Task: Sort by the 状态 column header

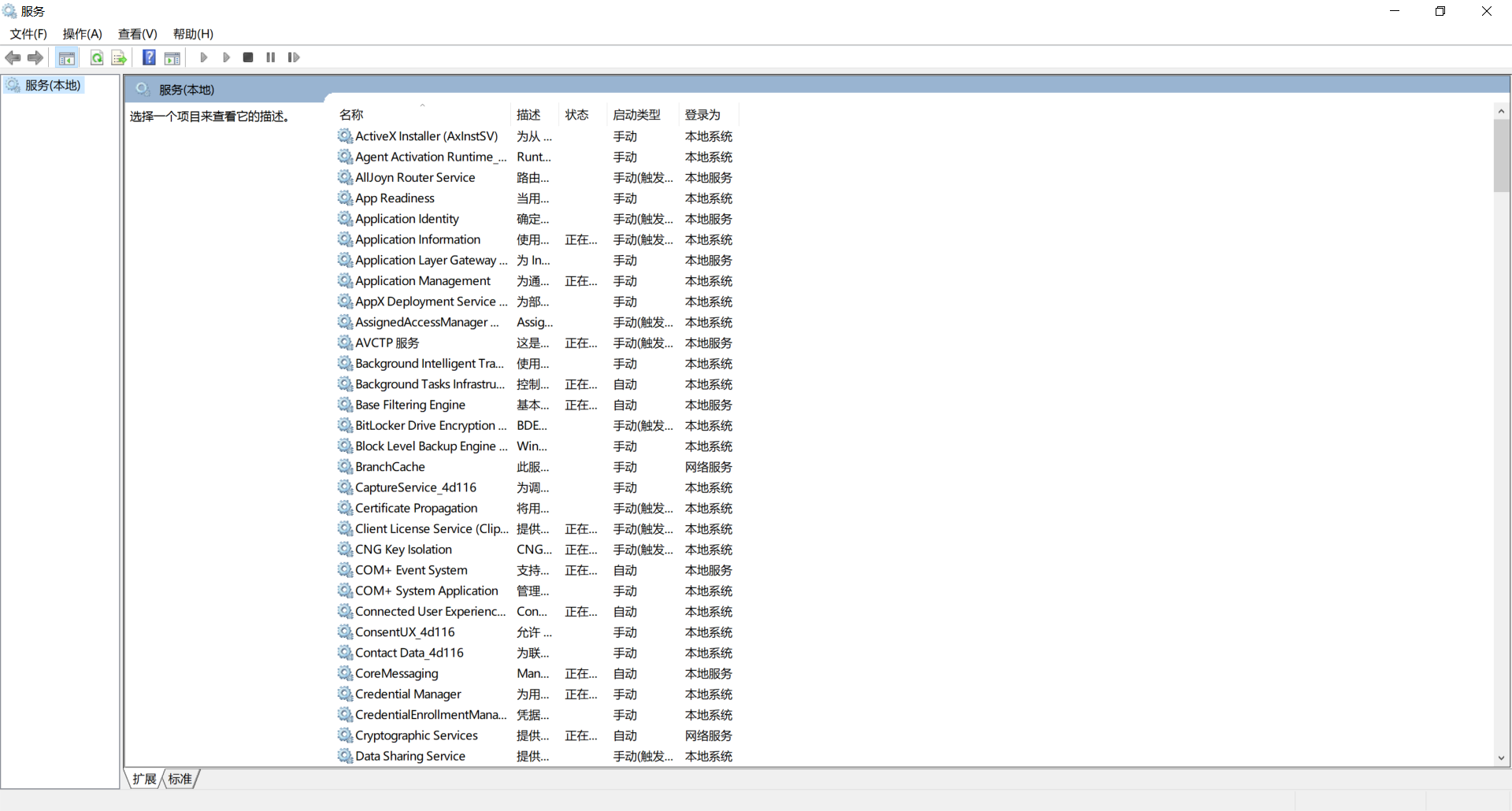Action: [583, 115]
